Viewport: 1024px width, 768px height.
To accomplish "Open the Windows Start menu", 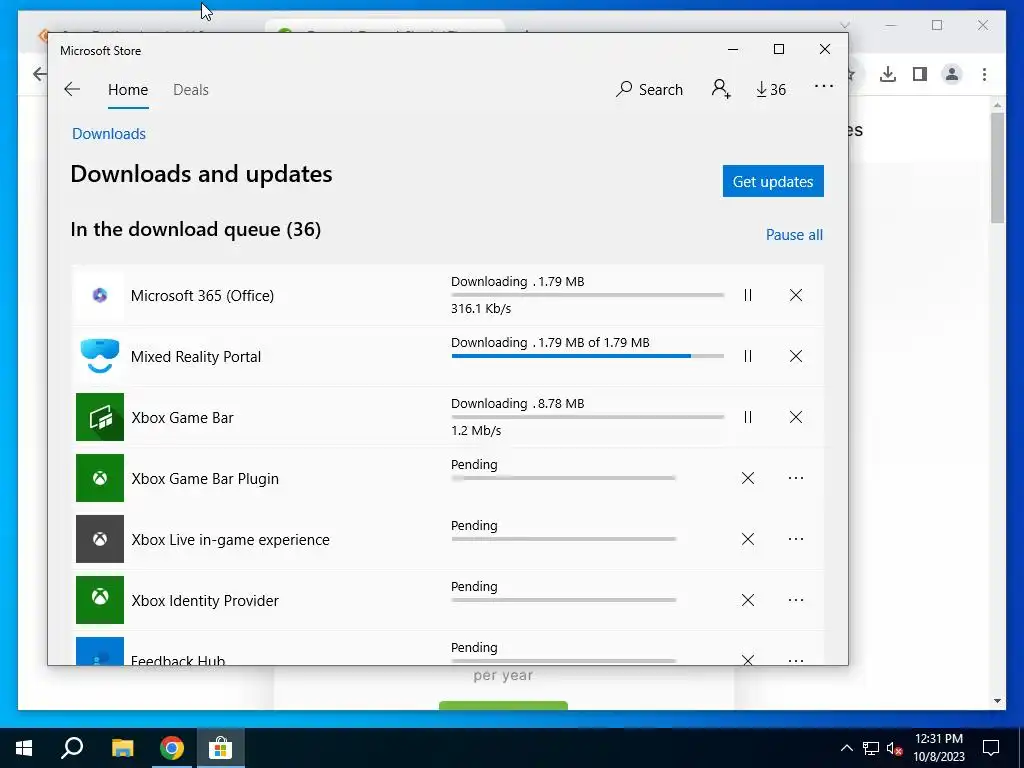I will tap(24, 748).
